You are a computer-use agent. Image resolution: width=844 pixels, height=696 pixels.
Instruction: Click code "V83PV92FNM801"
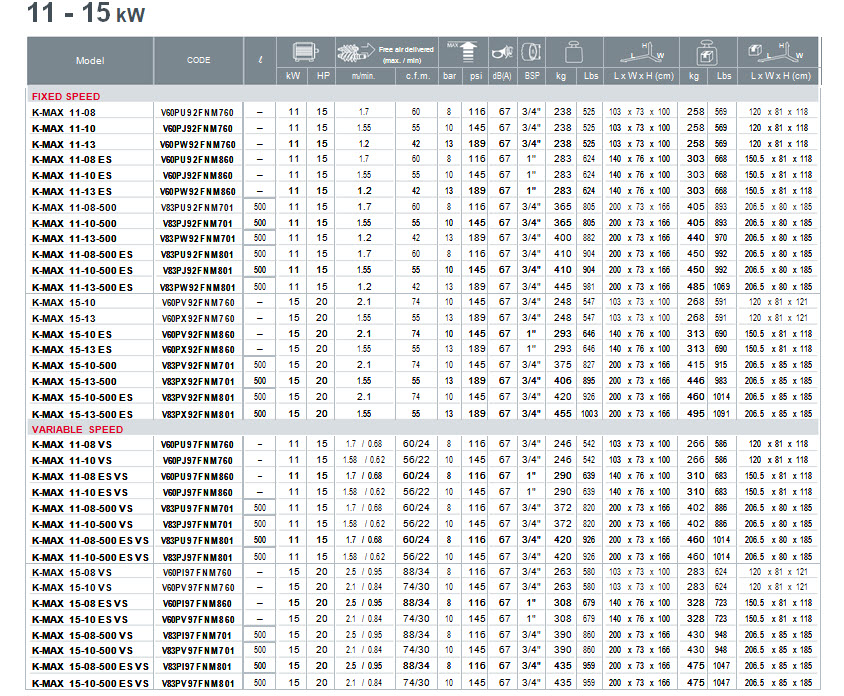[x=198, y=398]
